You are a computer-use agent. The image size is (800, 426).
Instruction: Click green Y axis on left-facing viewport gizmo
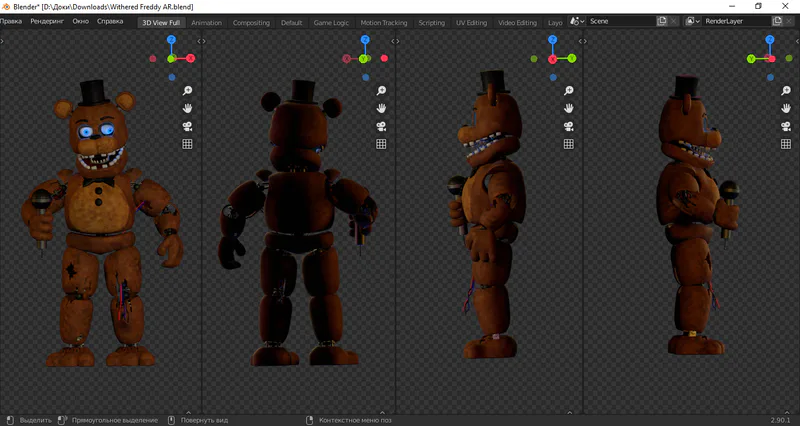571,58
